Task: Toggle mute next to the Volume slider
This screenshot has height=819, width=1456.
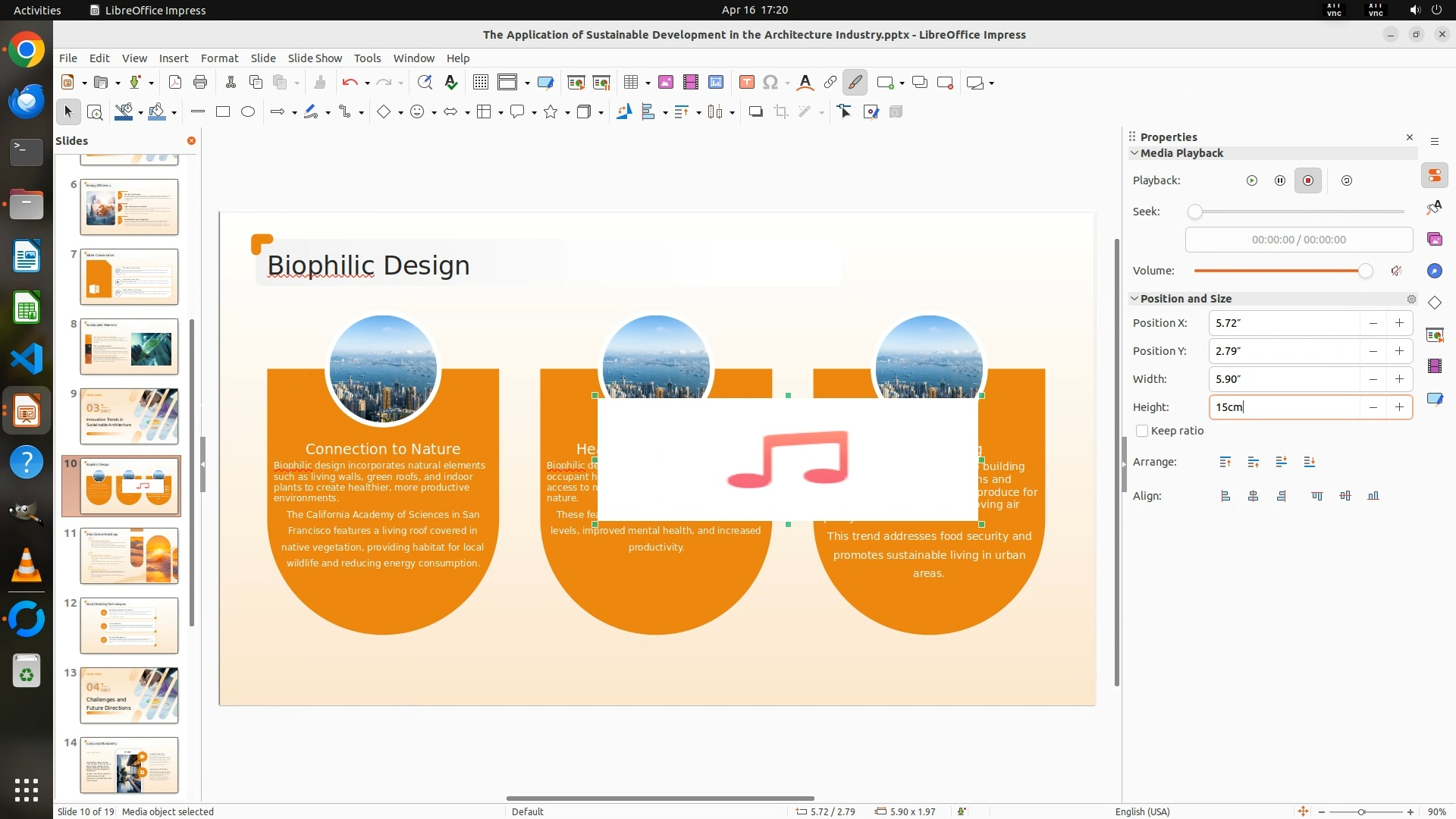Action: [1396, 271]
